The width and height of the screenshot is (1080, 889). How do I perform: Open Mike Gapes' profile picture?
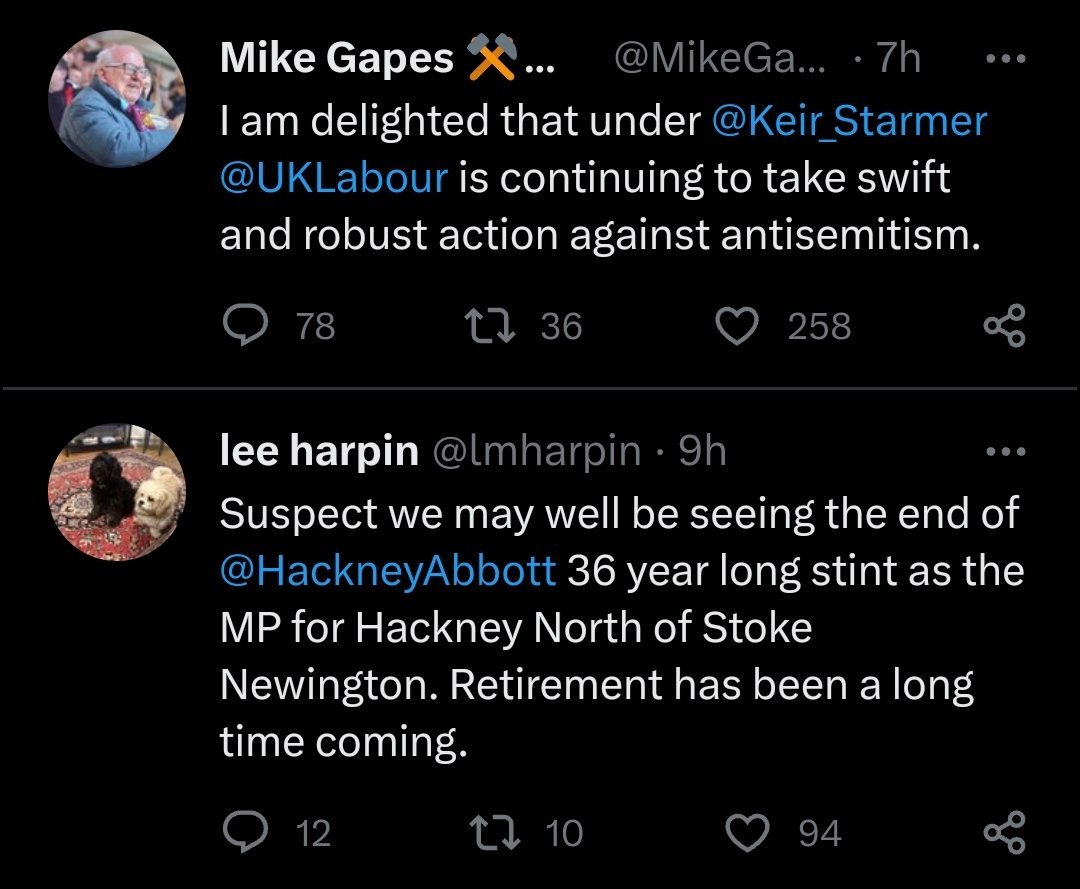pos(118,98)
